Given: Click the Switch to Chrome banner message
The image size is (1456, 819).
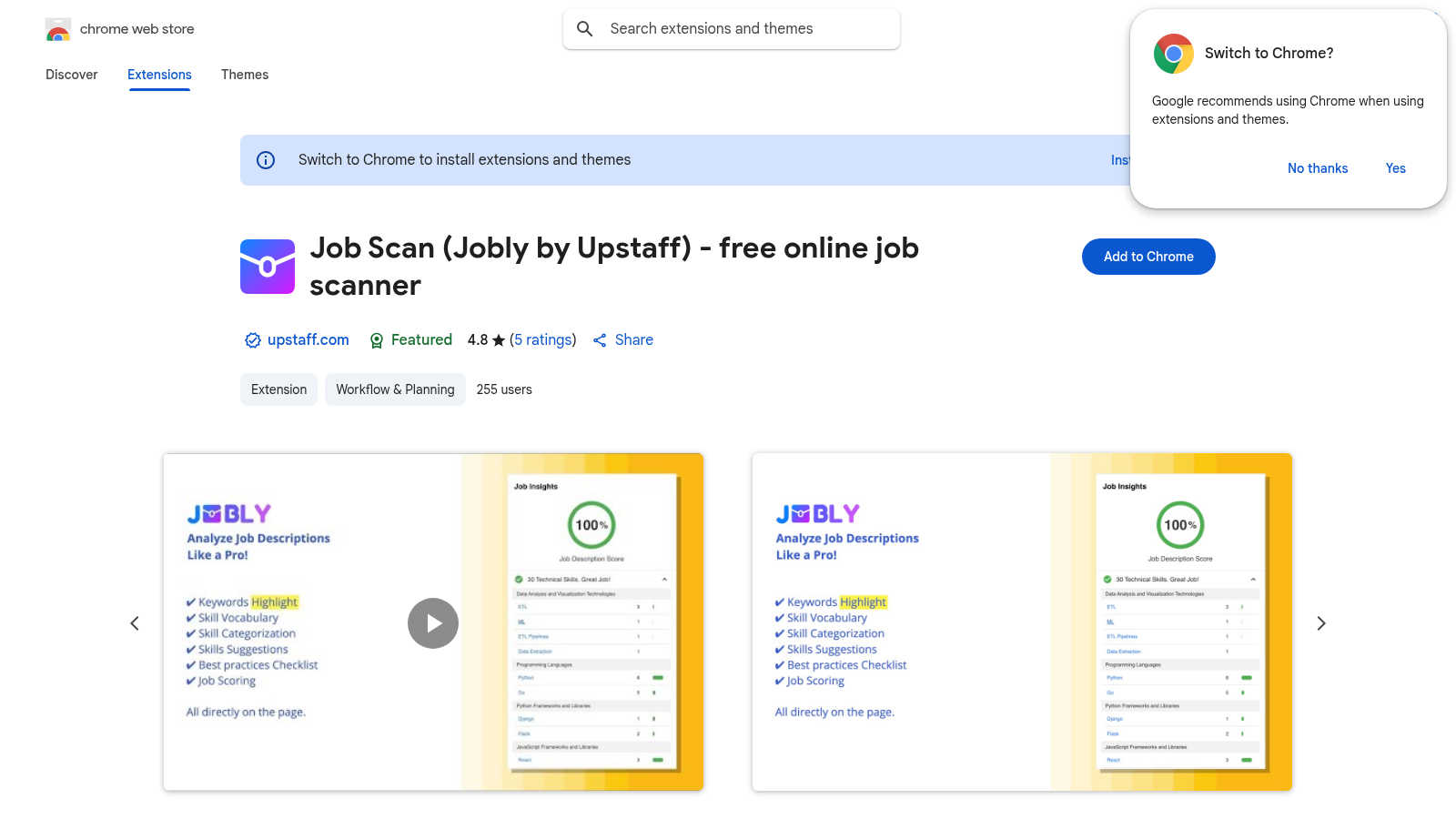Looking at the screenshot, I should click(x=464, y=160).
